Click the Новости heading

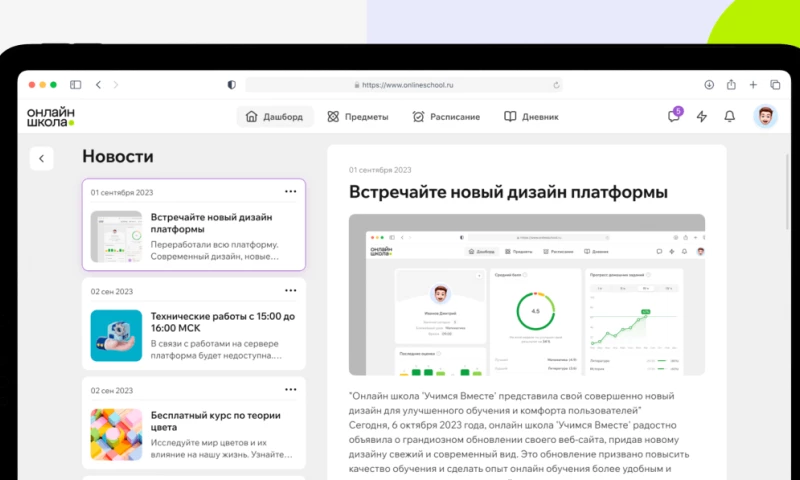tap(118, 156)
